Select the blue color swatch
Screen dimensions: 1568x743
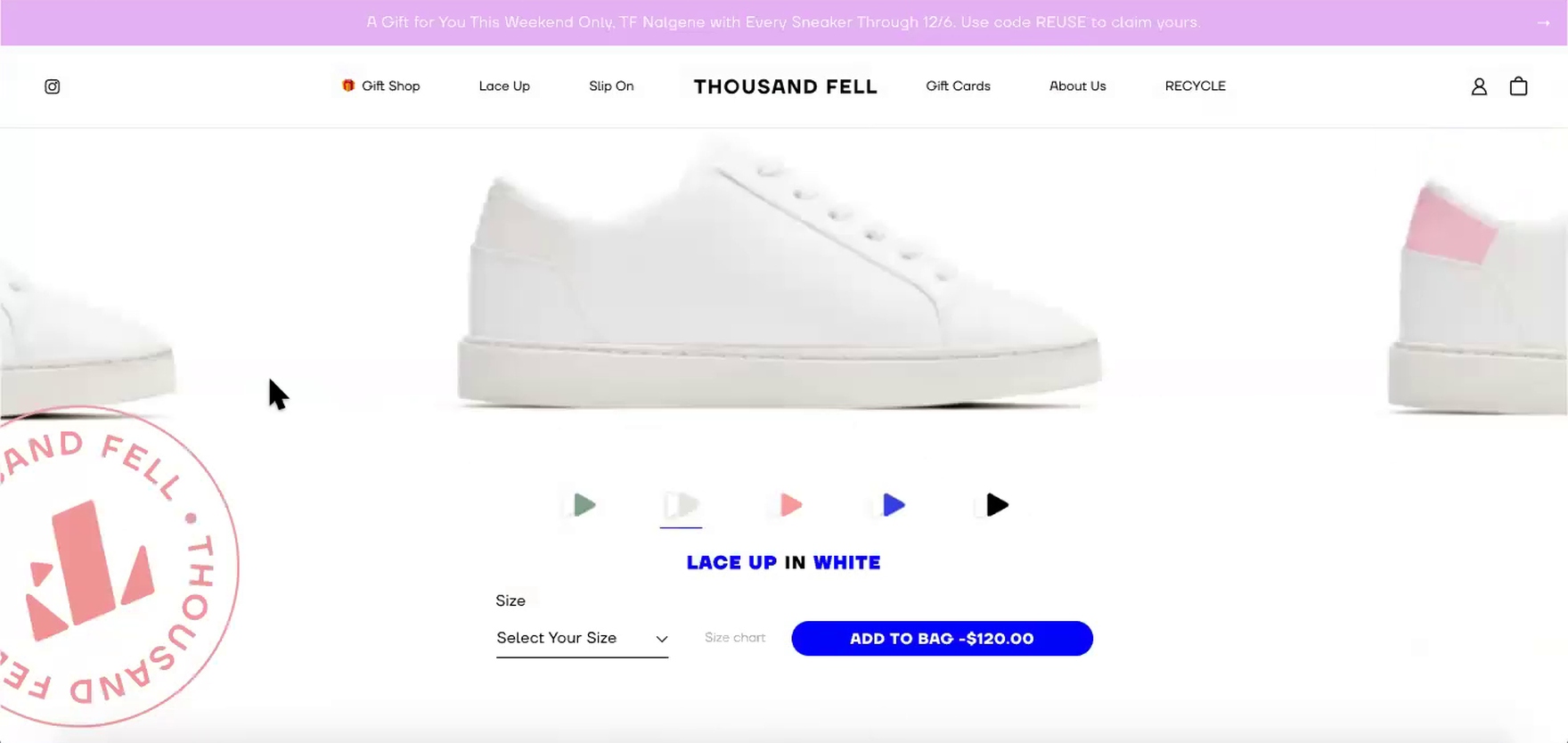tap(893, 505)
